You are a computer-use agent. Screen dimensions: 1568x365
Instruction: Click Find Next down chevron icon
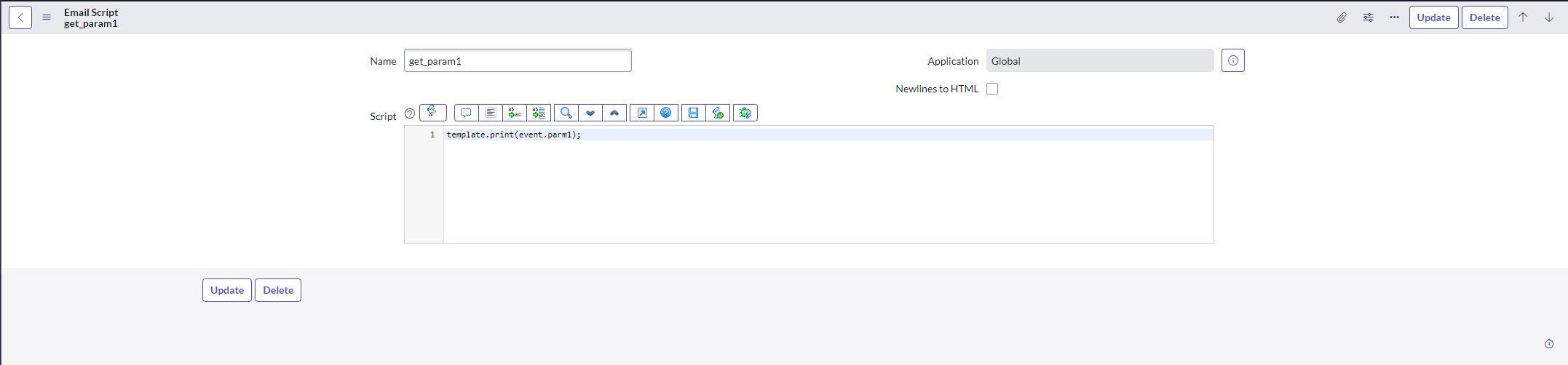click(590, 113)
